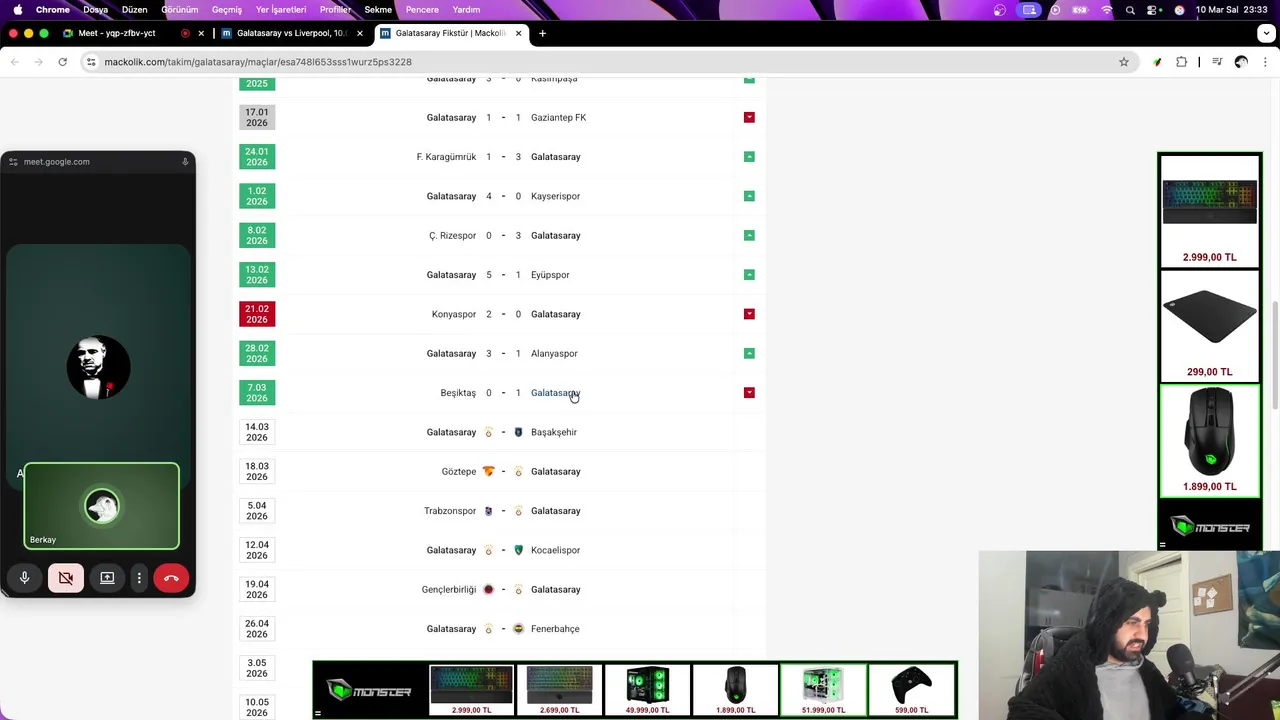Open Control Center in the menu bar
The height and width of the screenshot is (720, 1280).
tap(1154, 10)
